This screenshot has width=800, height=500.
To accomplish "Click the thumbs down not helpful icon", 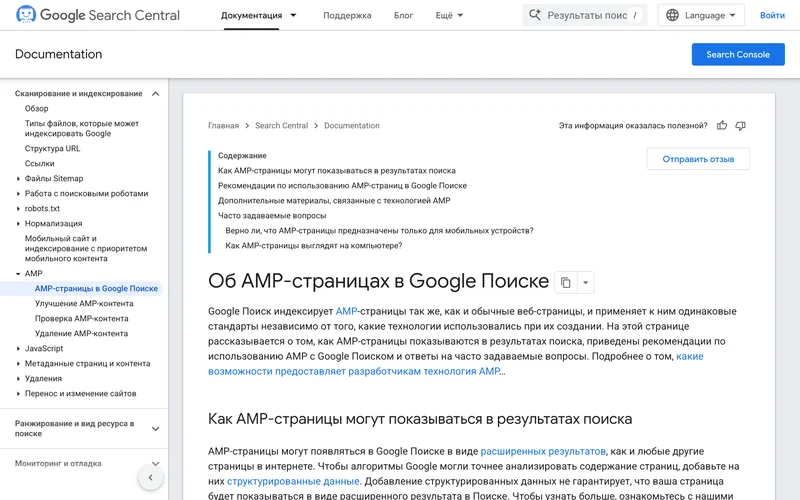I will point(740,126).
